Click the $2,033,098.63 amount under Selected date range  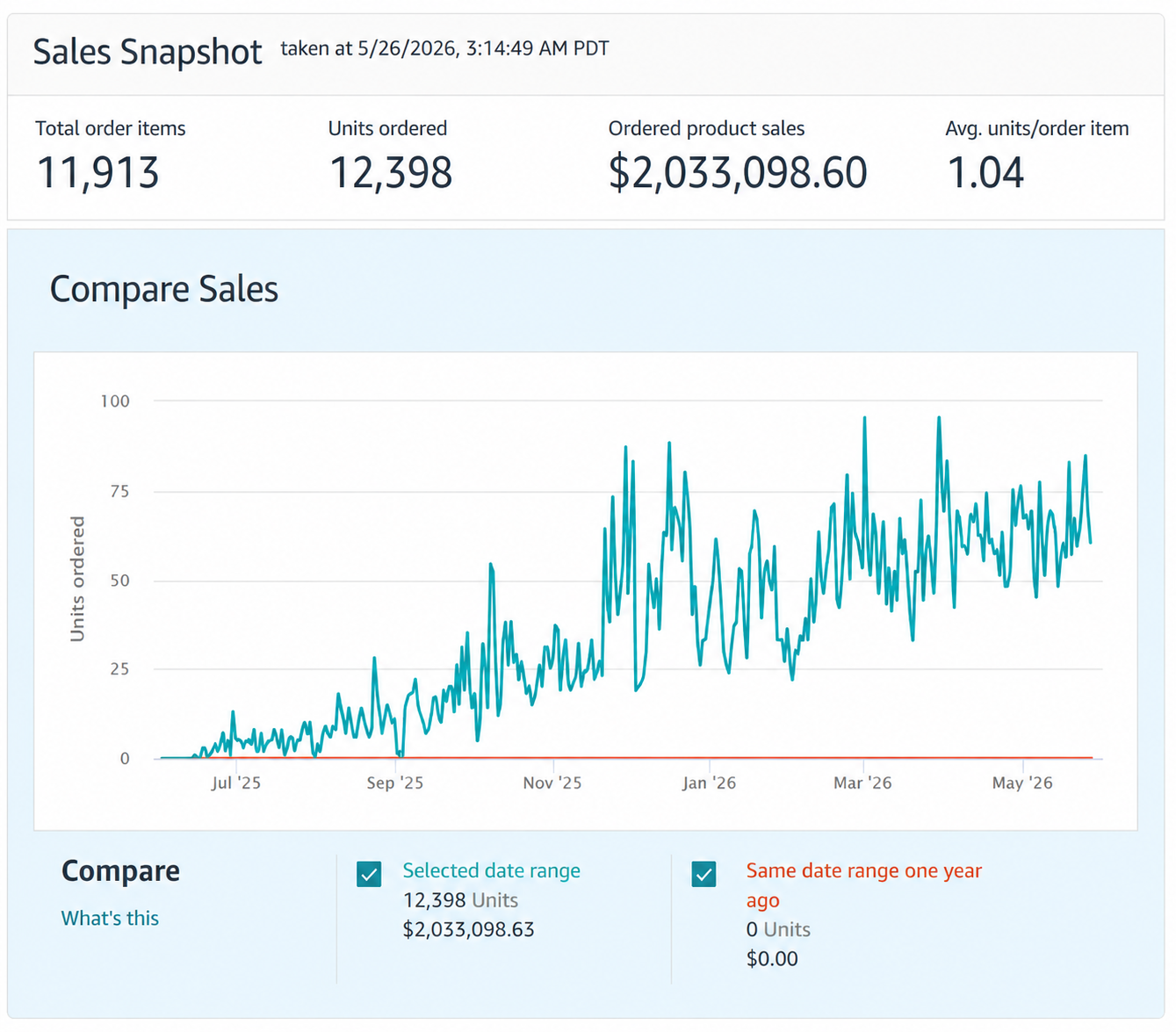468,929
